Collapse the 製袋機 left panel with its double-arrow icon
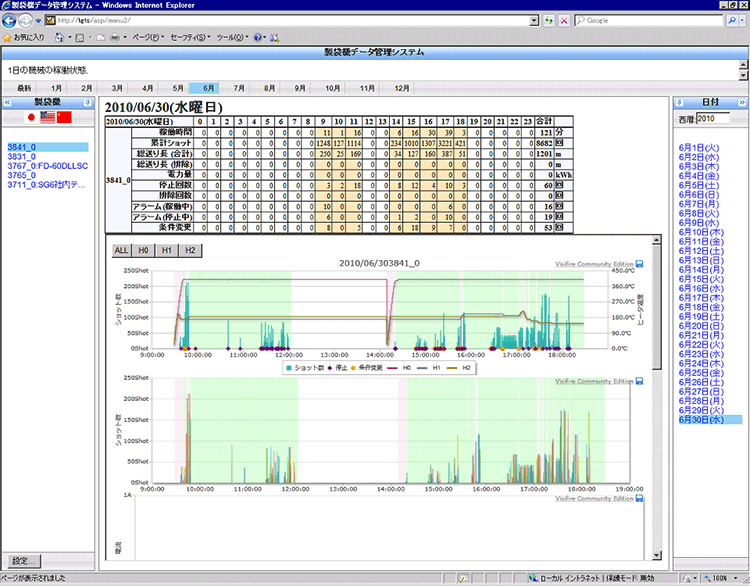The image size is (750, 586). coord(9,102)
